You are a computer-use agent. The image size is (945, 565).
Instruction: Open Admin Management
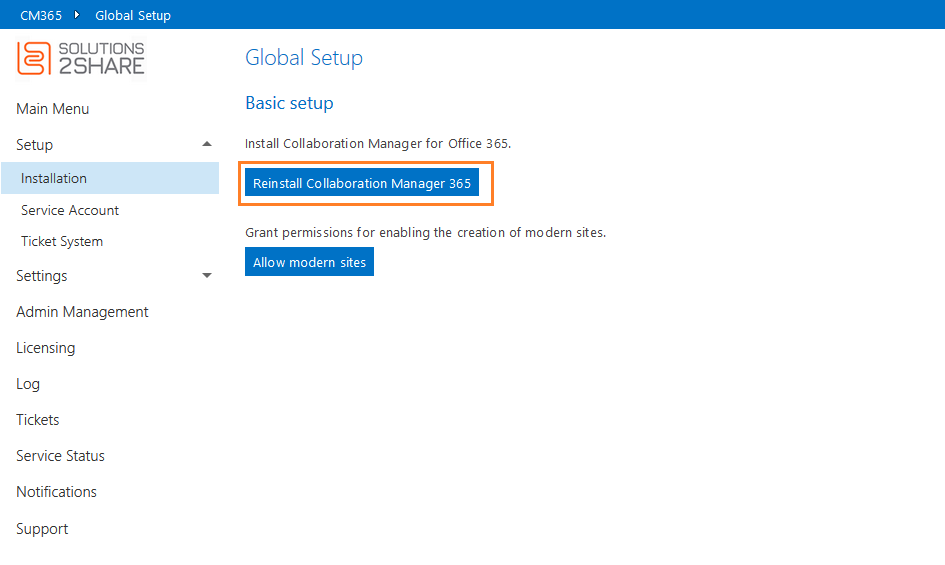click(82, 312)
